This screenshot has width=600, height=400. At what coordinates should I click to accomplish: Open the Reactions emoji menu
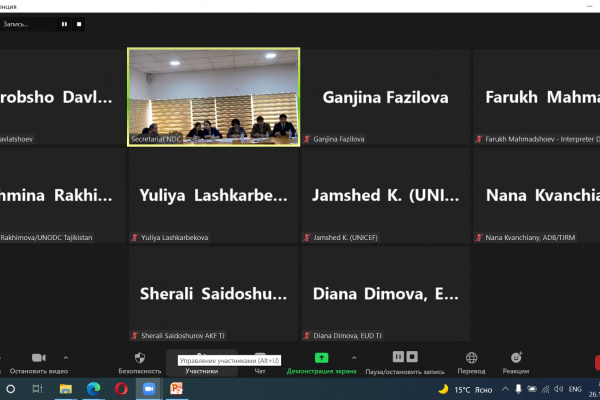pyautogui.click(x=516, y=357)
